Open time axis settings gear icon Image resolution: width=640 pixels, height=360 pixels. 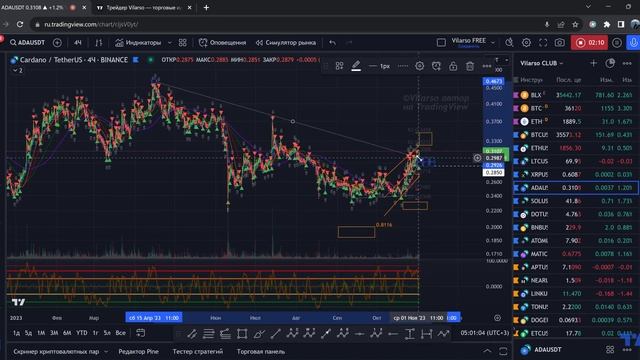click(x=497, y=318)
